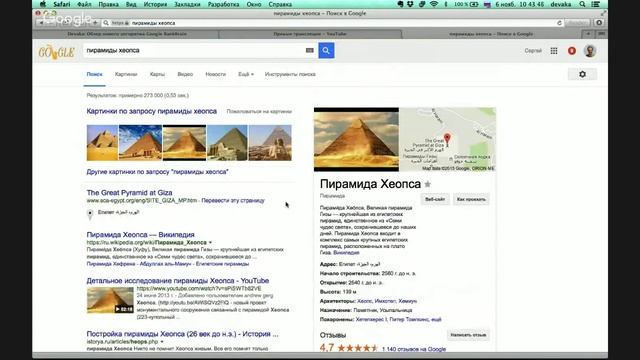
Task: Expand arrow next to istorya.ru URL
Action: (162, 342)
